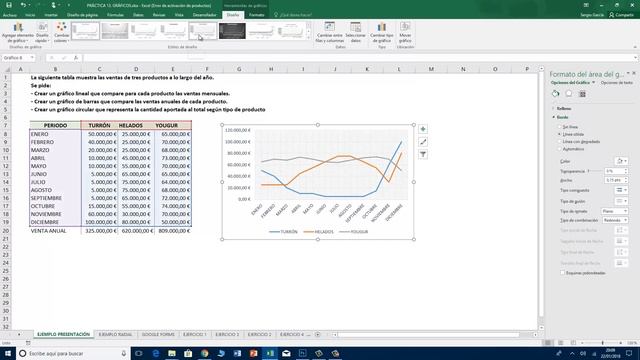Expand chart styles gallery more arrow
Image resolution: width=640 pixels, height=360 pixels.
309,37
